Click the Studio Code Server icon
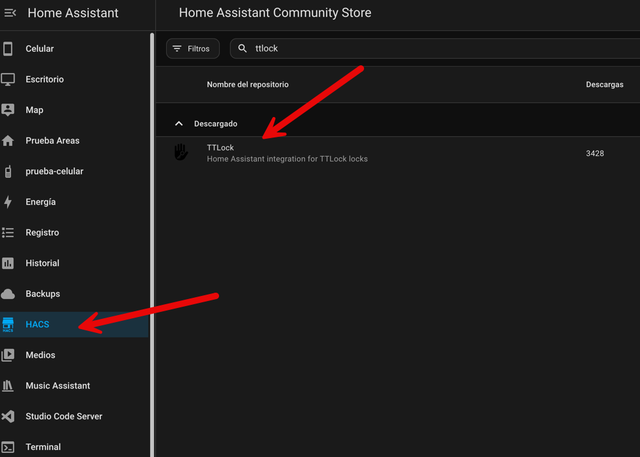The height and width of the screenshot is (457, 640). coord(8,416)
